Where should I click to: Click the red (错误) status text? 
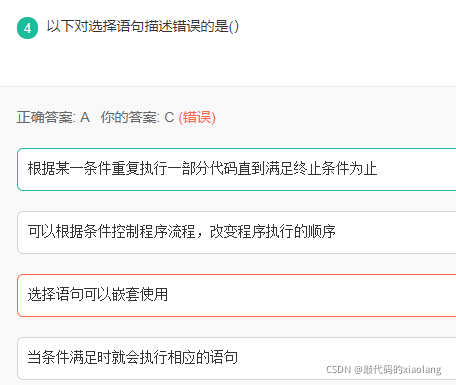click(x=197, y=117)
